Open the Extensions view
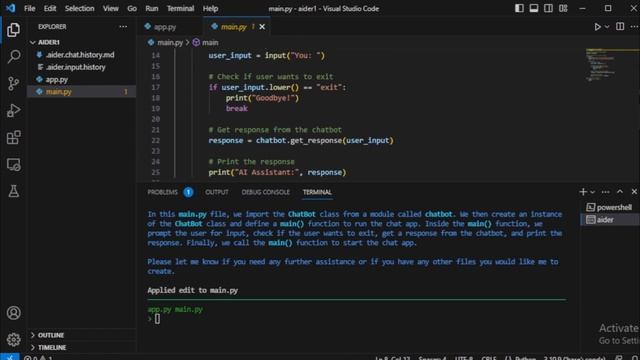Screen dimensions: 640x360 [13, 138]
